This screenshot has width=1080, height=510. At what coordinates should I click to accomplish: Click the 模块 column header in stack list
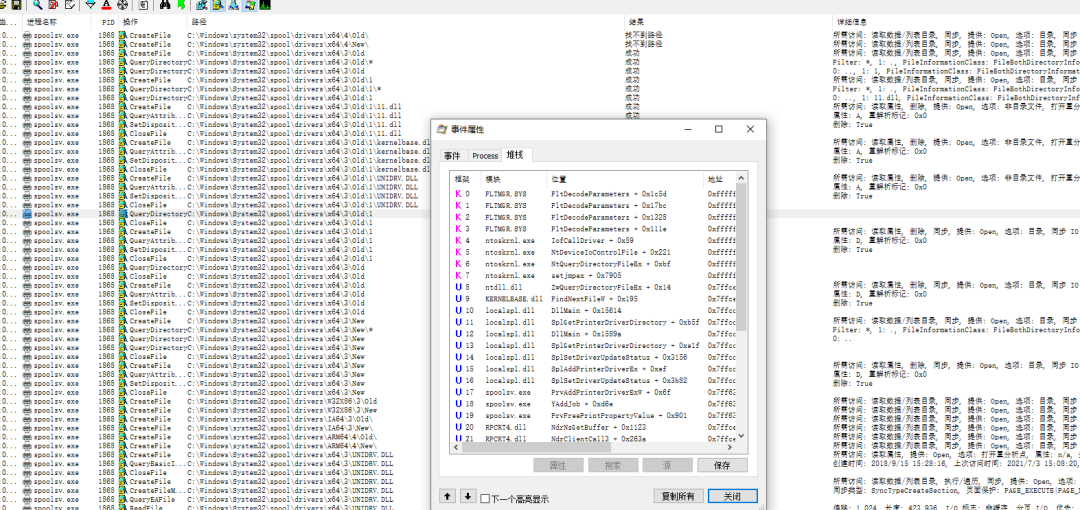click(x=513, y=178)
